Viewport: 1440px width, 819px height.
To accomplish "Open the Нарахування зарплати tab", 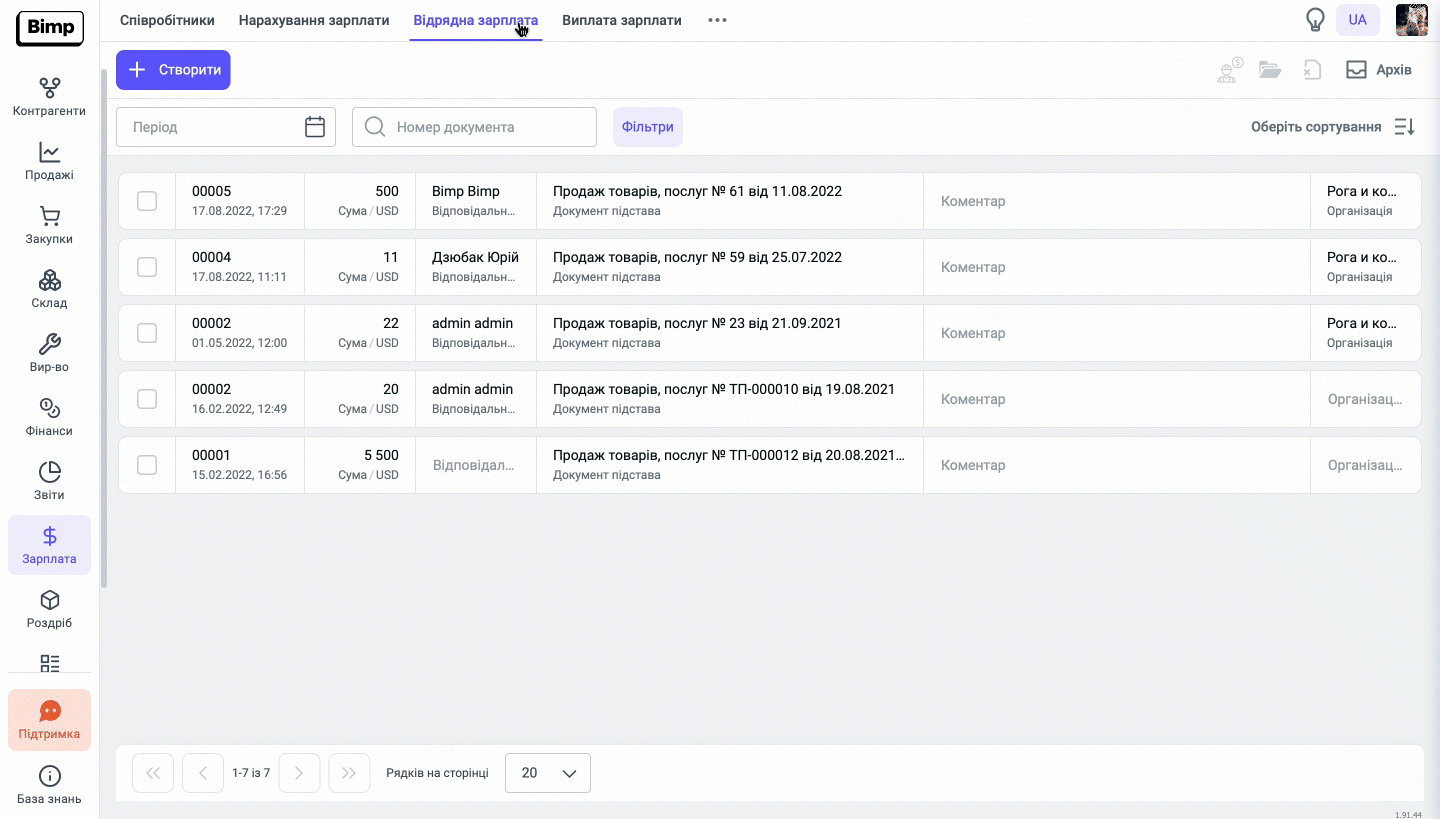I will coord(314,20).
